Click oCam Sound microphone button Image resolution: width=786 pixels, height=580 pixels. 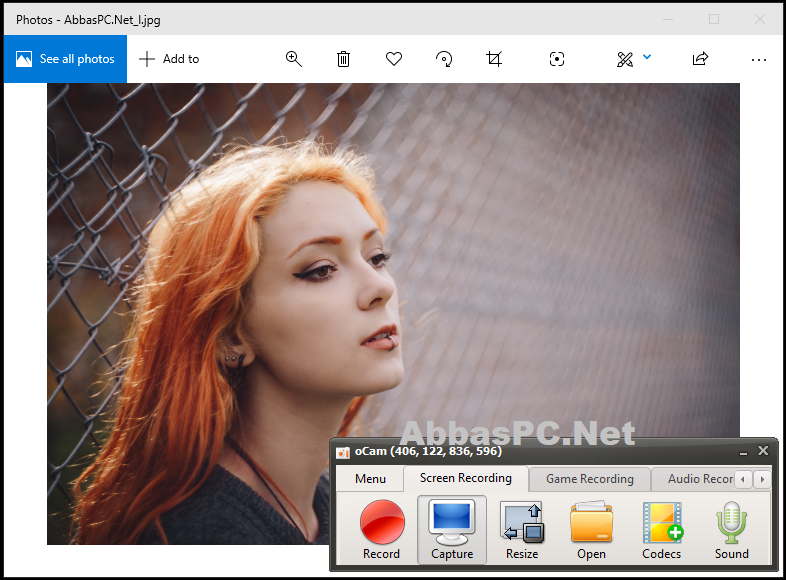tap(731, 529)
